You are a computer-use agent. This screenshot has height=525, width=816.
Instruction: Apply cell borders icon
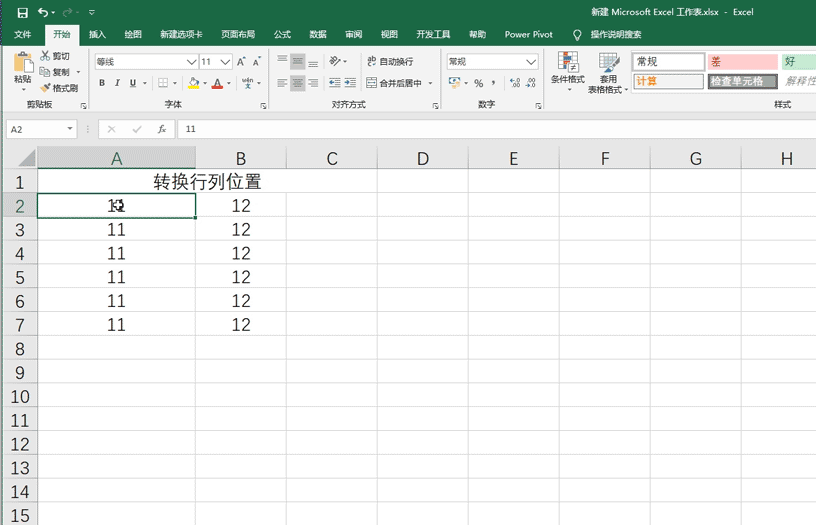tap(163, 83)
